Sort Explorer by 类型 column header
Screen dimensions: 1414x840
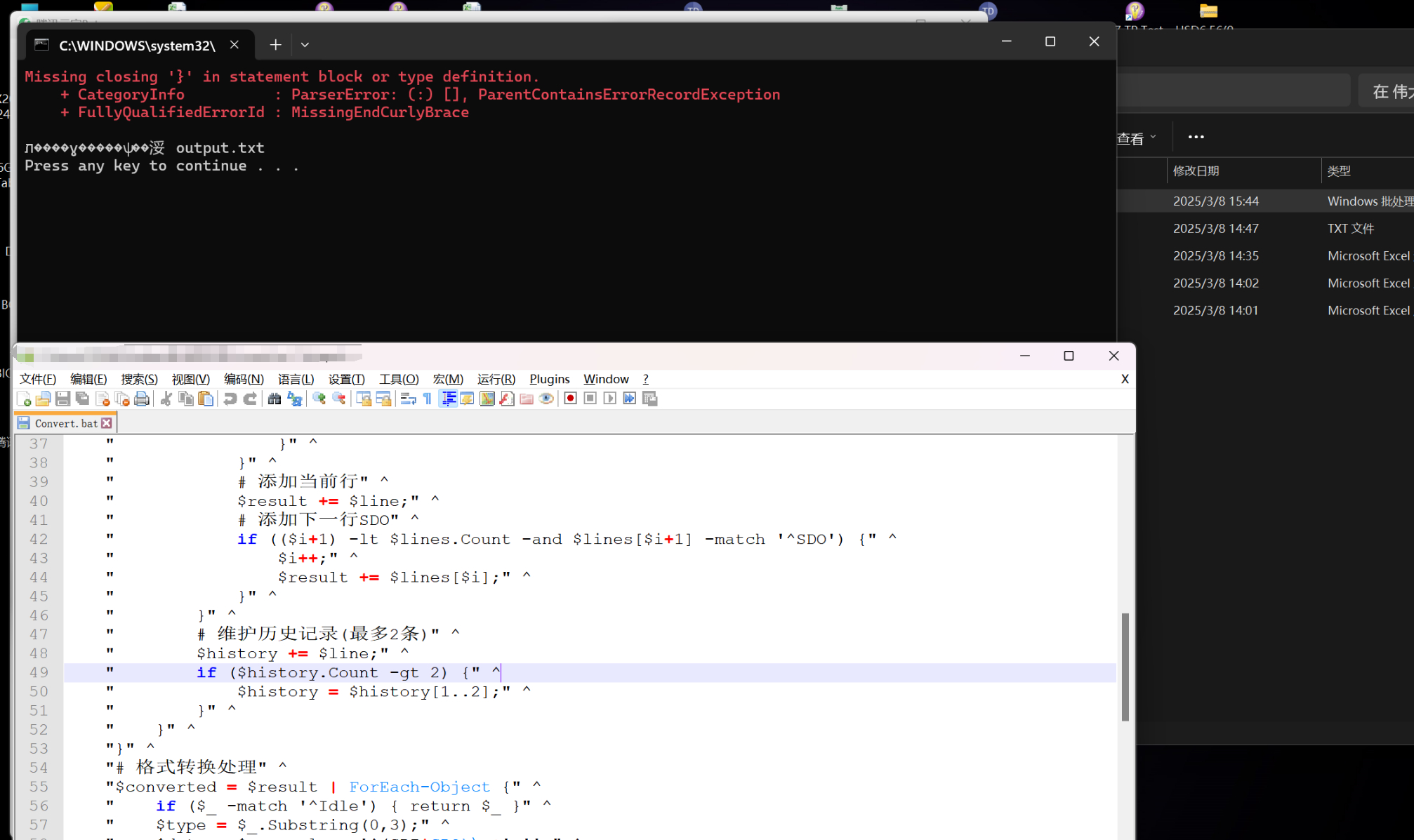click(x=1368, y=171)
